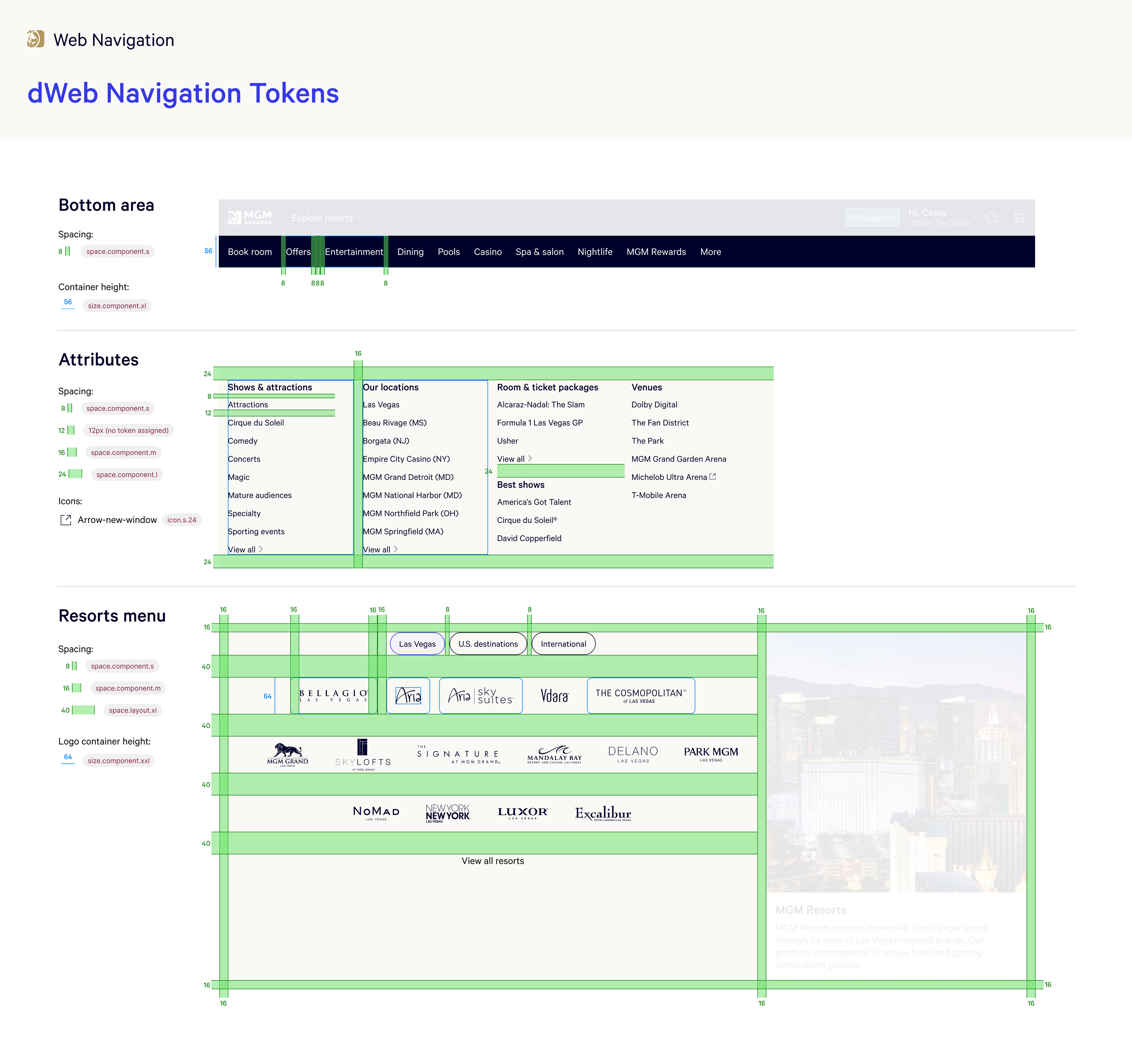1132x1064 pixels.
Task: Open T-Mobile Arena link
Action: (x=659, y=495)
